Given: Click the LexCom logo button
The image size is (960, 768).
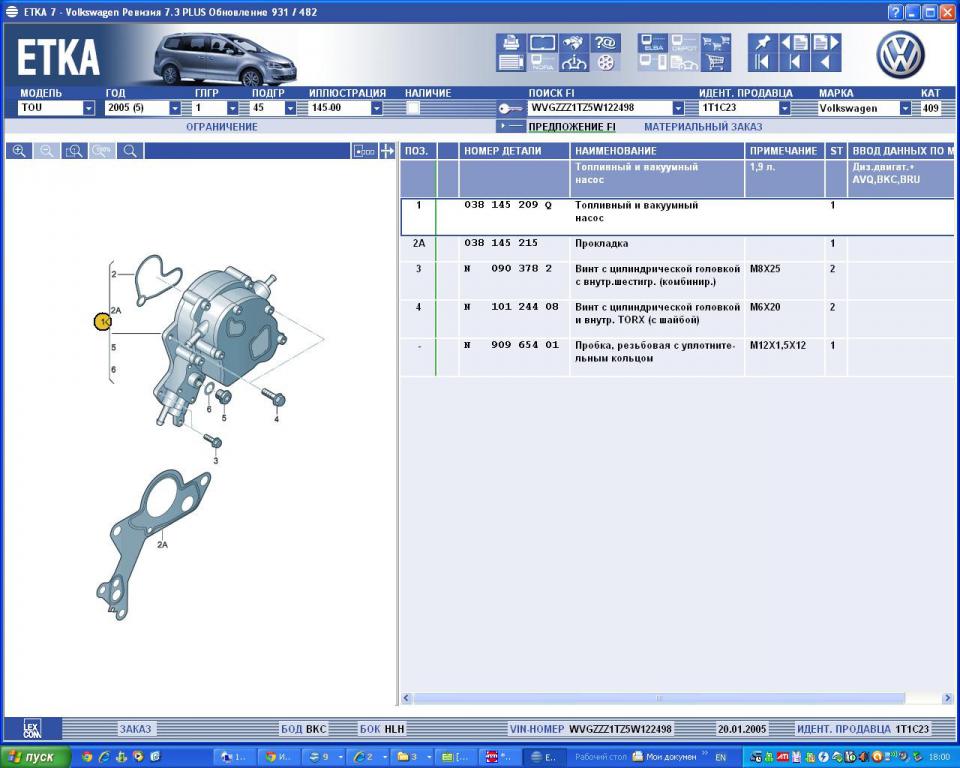Looking at the screenshot, I should tap(32, 729).
